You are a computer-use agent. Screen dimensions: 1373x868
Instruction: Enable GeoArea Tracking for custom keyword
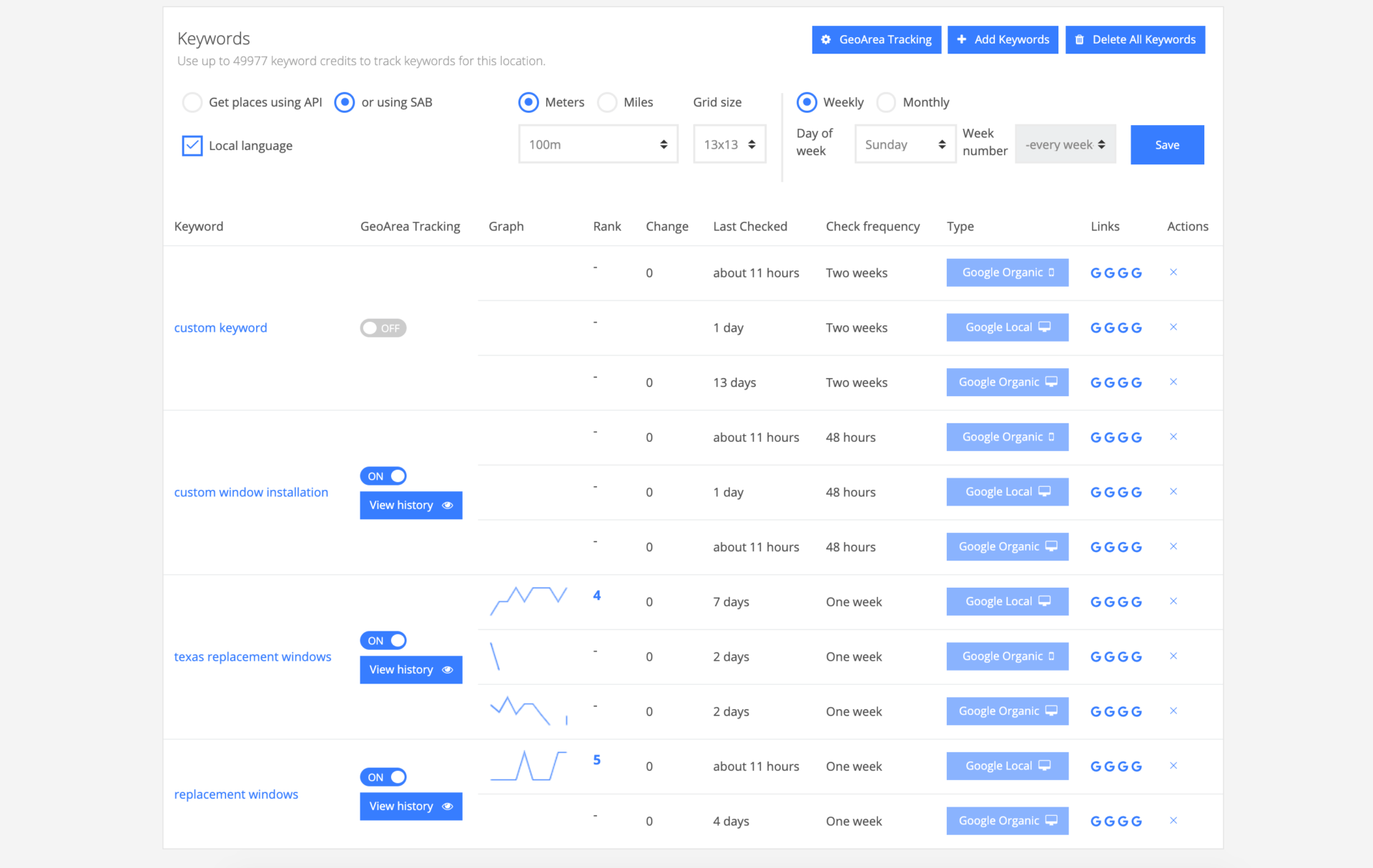[383, 328]
